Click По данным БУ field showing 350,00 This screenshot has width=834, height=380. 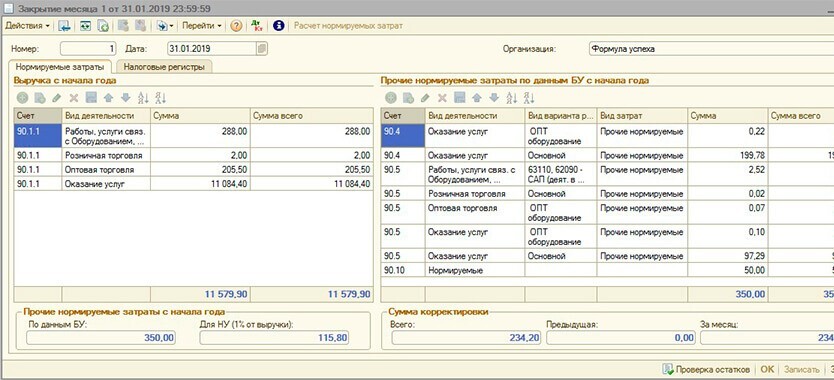[101, 337]
